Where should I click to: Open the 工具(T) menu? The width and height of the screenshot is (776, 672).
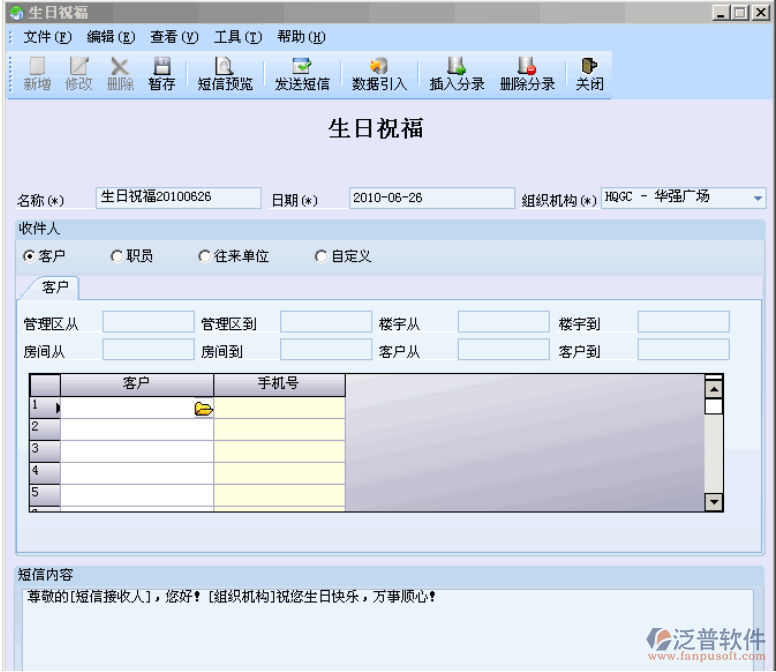click(x=237, y=37)
